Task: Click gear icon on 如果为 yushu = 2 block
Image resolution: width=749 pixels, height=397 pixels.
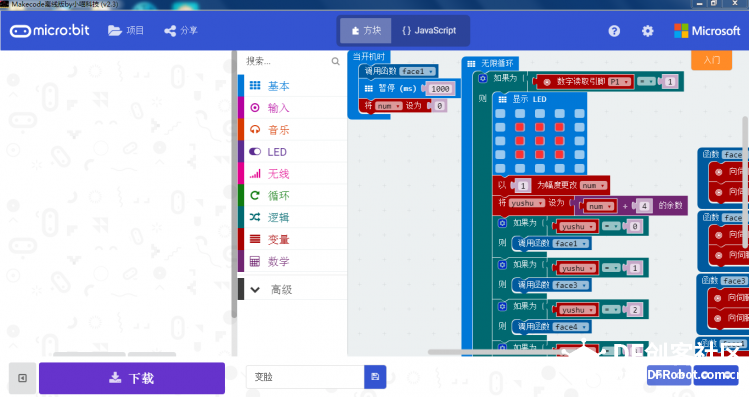Action: (x=503, y=306)
